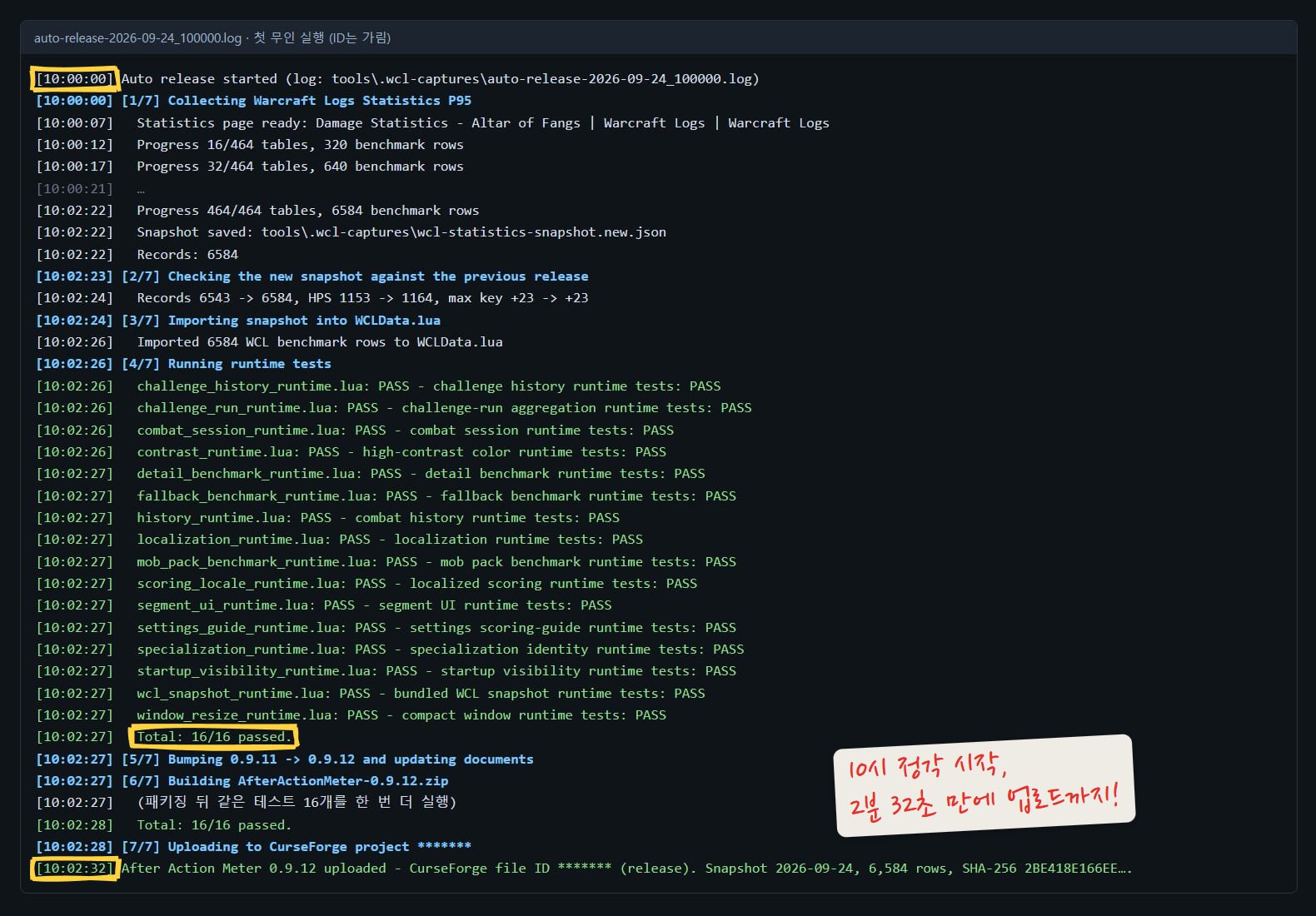Click the log file title header text
The width and height of the screenshot is (1316, 916).
tap(212, 38)
